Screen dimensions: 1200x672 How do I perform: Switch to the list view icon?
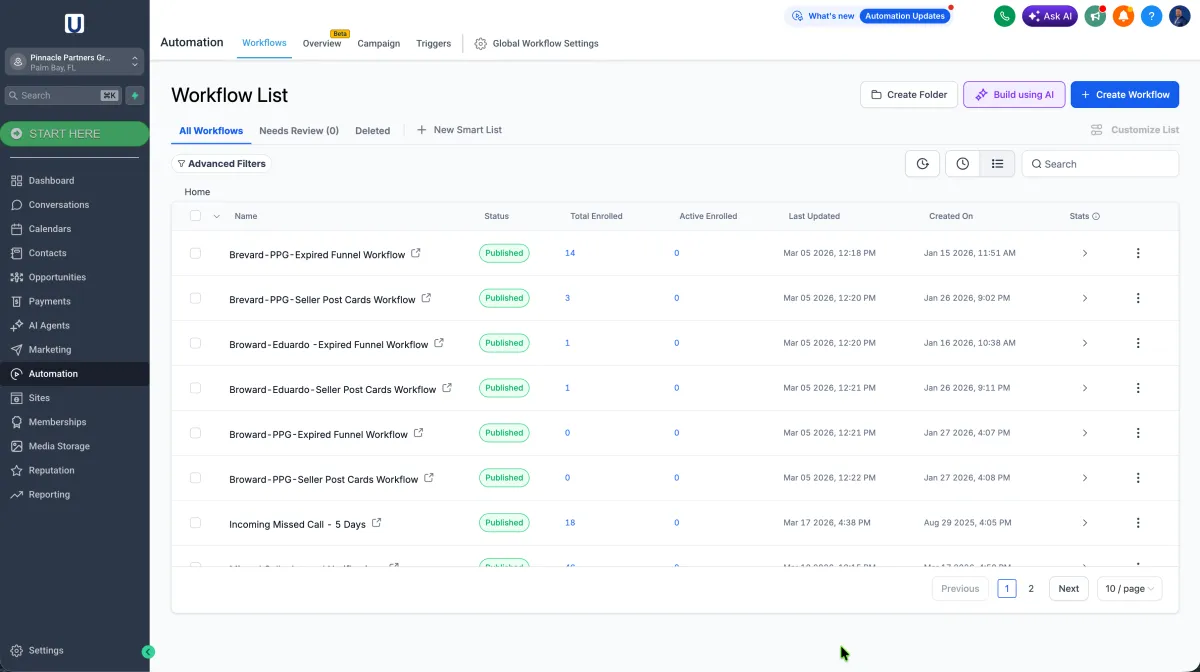click(x=997, y=164)
